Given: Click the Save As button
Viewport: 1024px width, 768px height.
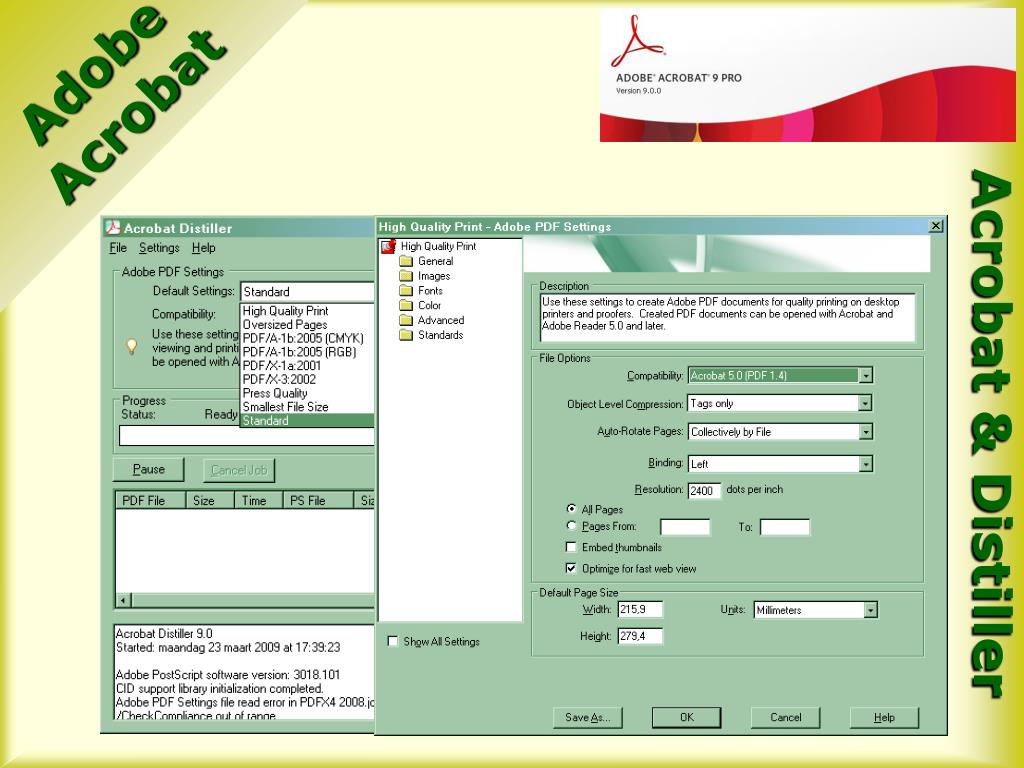Looking at the screenshot, I should tap(588, 717).
